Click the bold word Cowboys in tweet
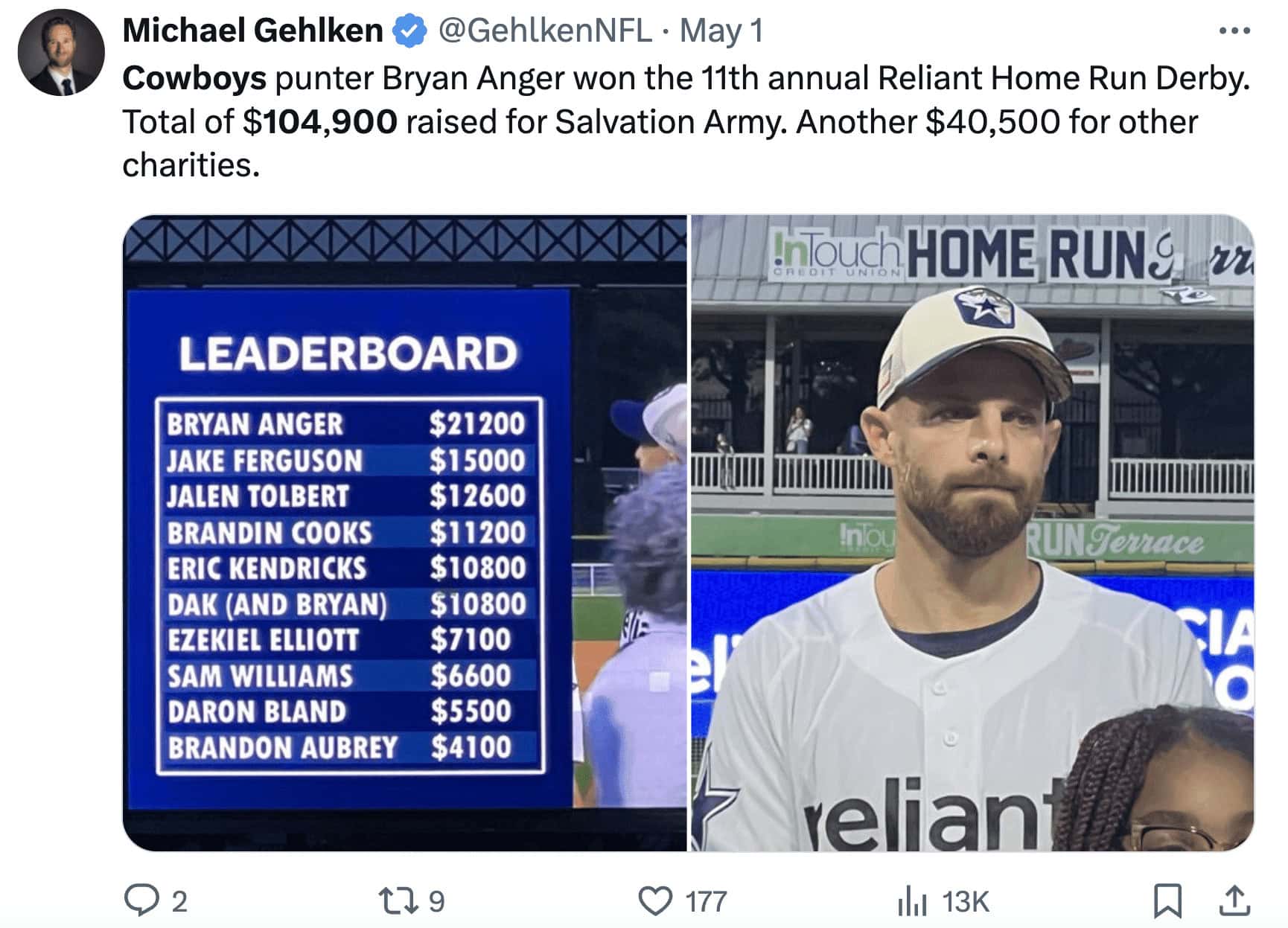The width and height of the screenshot is (1288, 928). point(194,78)
